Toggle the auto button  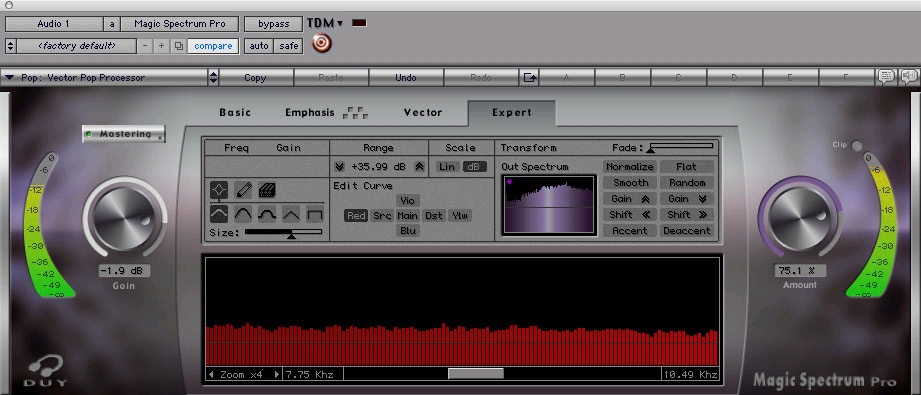pyautogui.click(x=259, y=46)
